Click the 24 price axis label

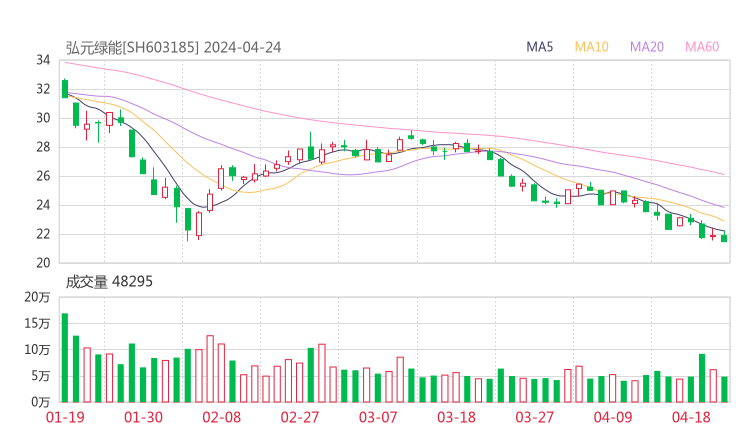tap(43, 205)
